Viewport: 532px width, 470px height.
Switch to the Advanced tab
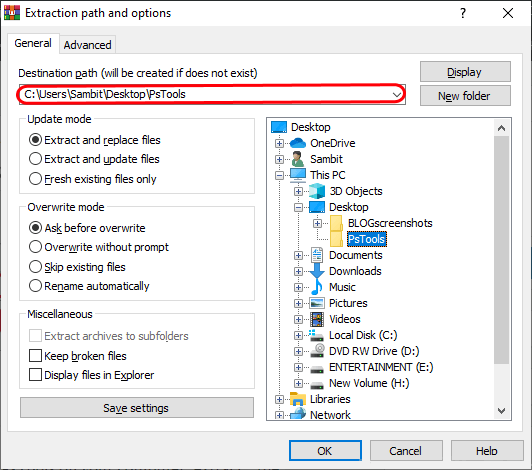tap(88, 45)
